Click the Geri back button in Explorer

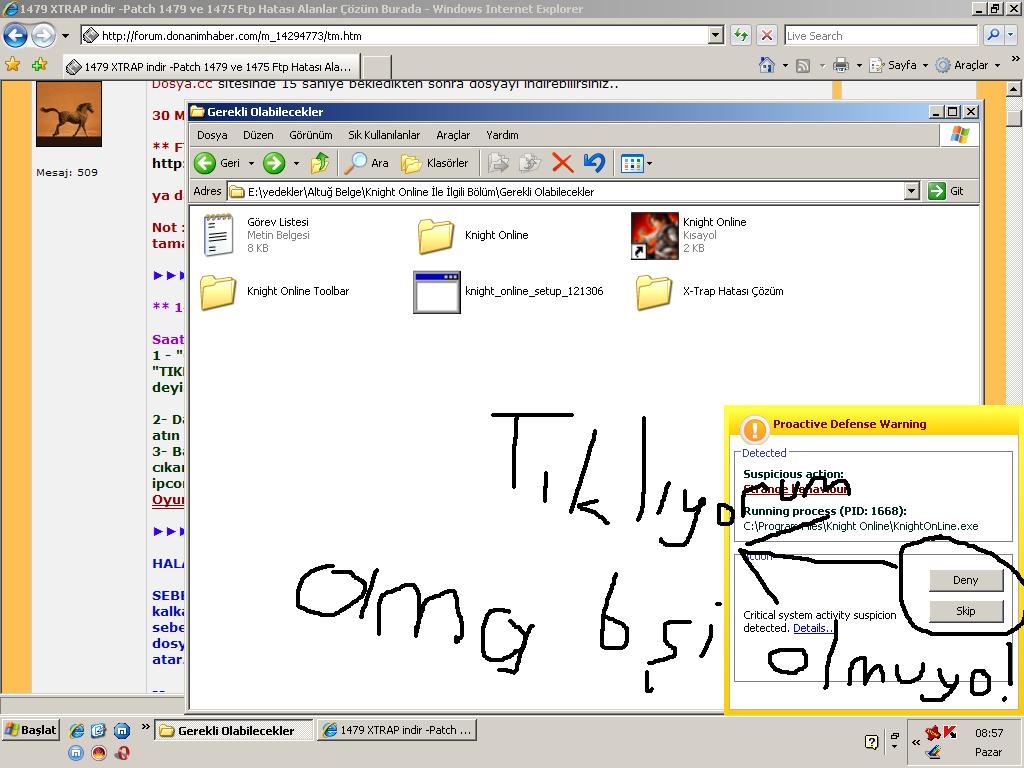pos(217,163)
